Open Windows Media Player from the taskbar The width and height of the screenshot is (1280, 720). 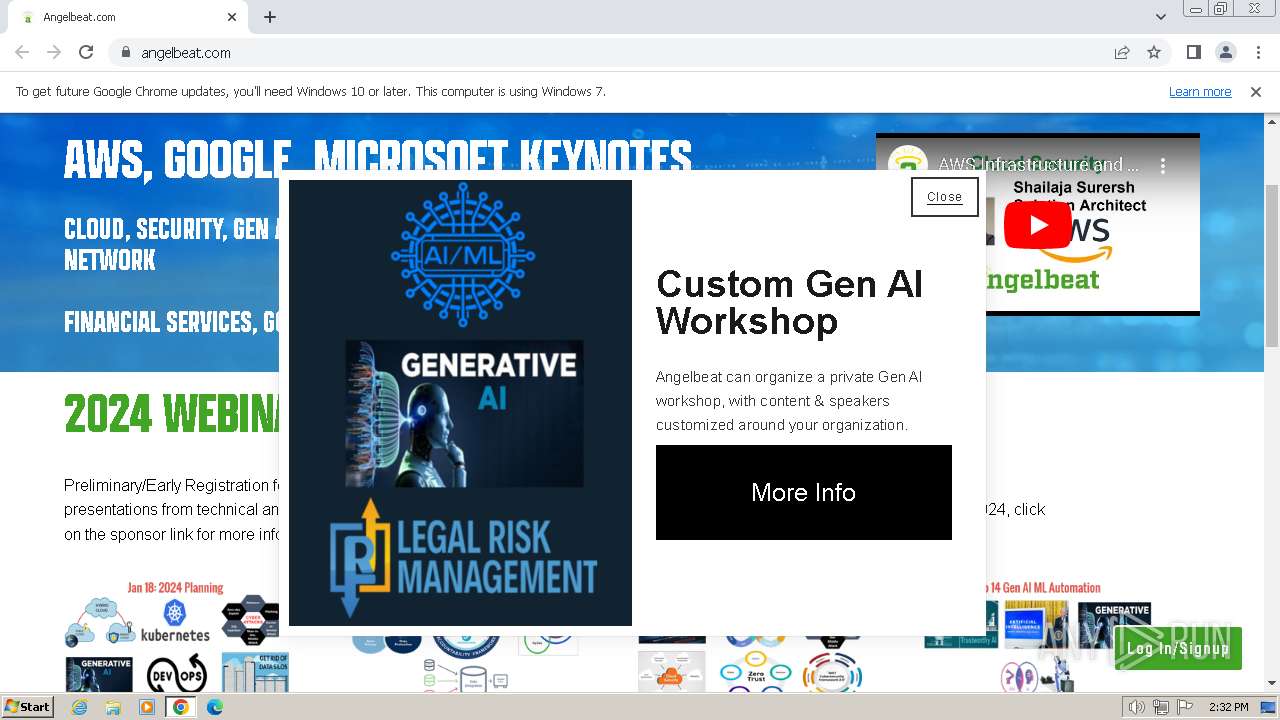point(147,707)
